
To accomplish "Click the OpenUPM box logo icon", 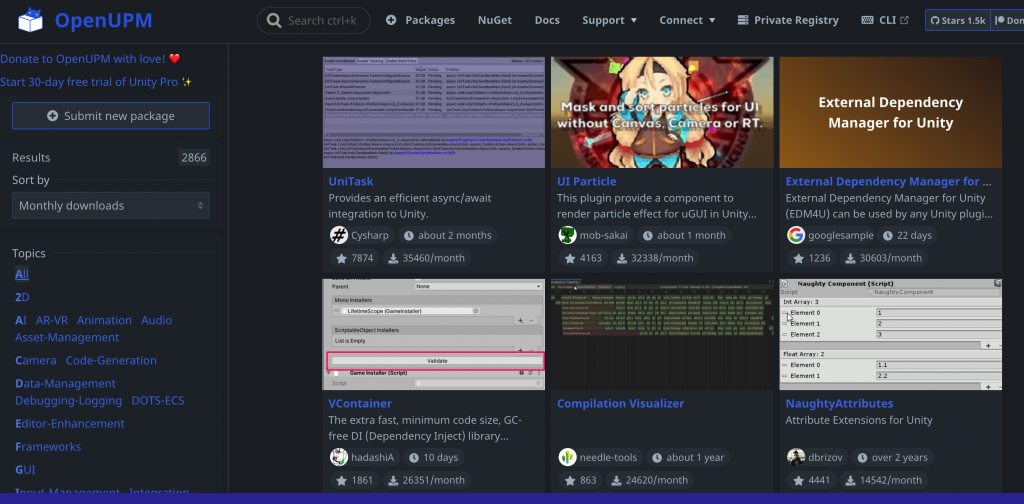I will tap(30, 20).
